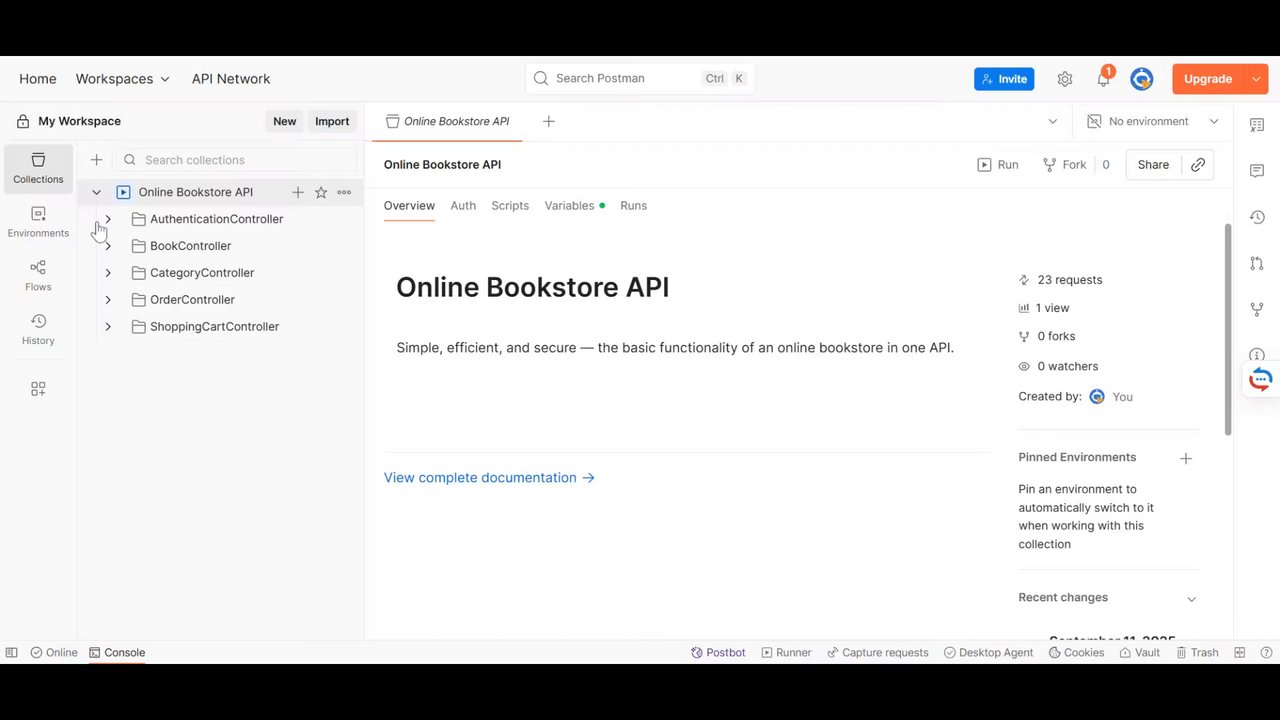The height and width of the screenshot is (720, 1280).
Task: Click the Online connection status indicator
Action: tap(54, 653)
